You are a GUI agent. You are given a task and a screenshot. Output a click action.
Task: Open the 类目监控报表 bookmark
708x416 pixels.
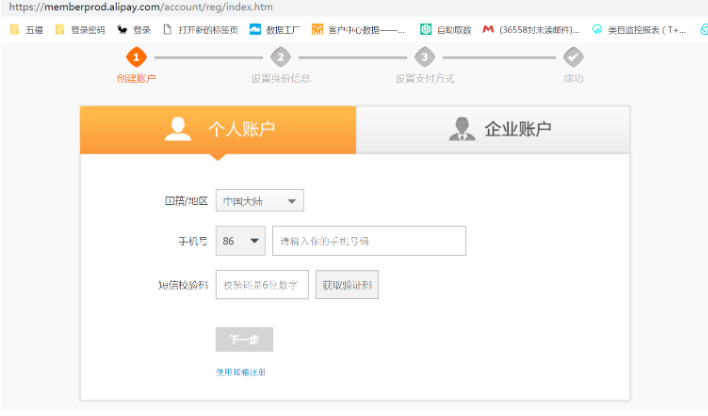coord(639,30)
